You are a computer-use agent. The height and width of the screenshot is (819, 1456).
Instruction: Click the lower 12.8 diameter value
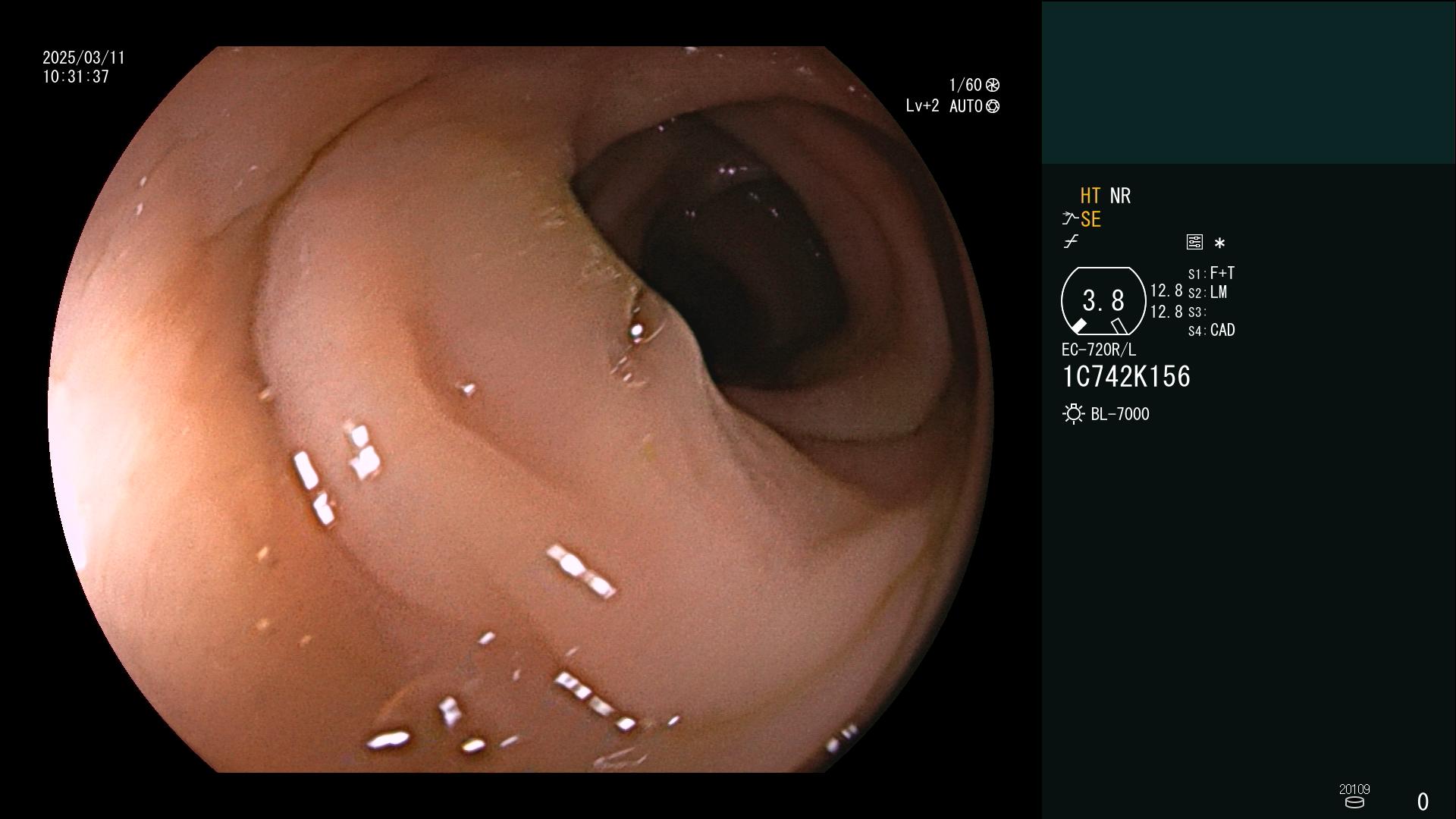pos(1166,312)
